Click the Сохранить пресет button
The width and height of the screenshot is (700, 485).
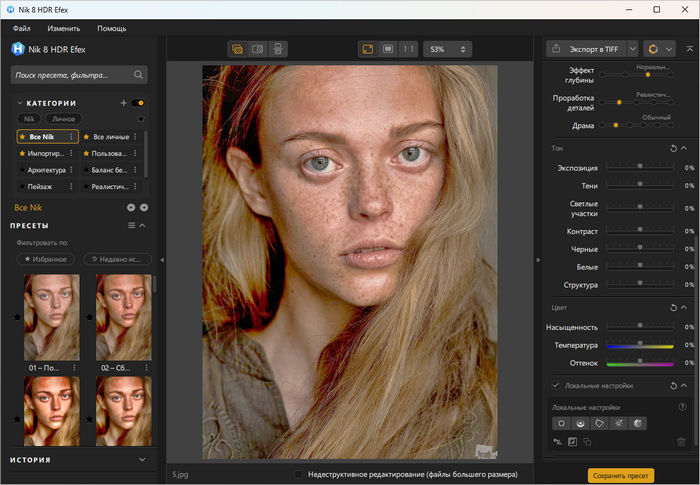620,475
